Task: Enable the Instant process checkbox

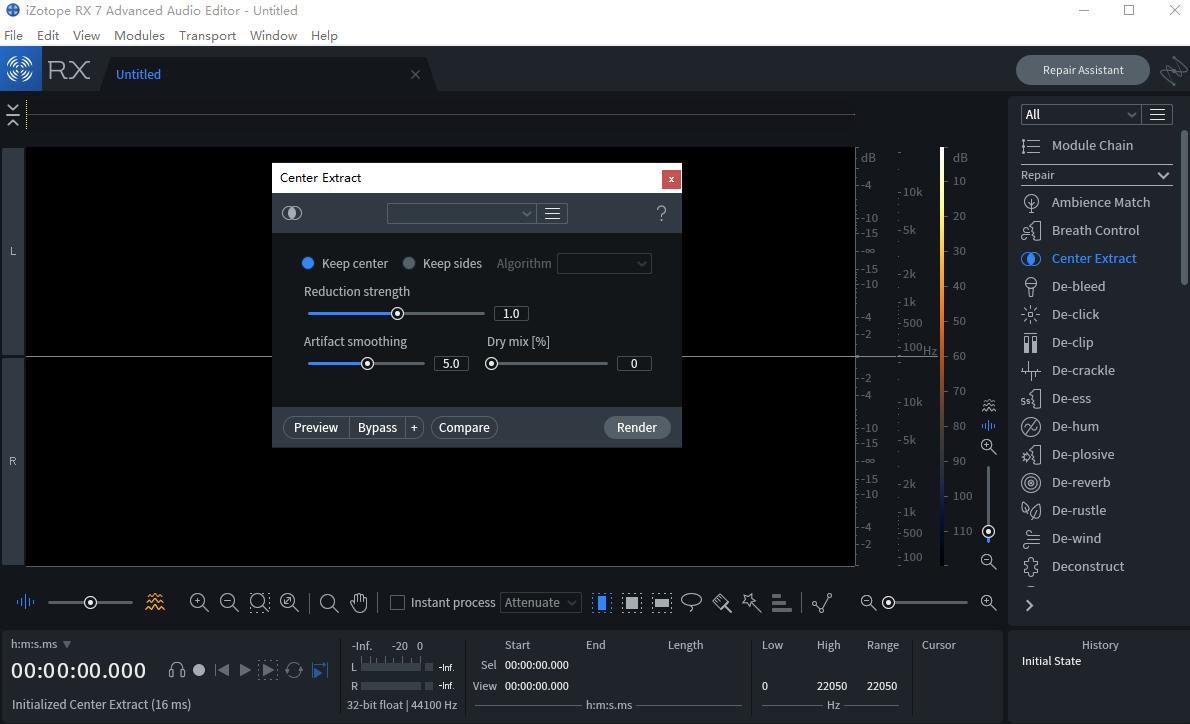Action: tap(397, 603)
